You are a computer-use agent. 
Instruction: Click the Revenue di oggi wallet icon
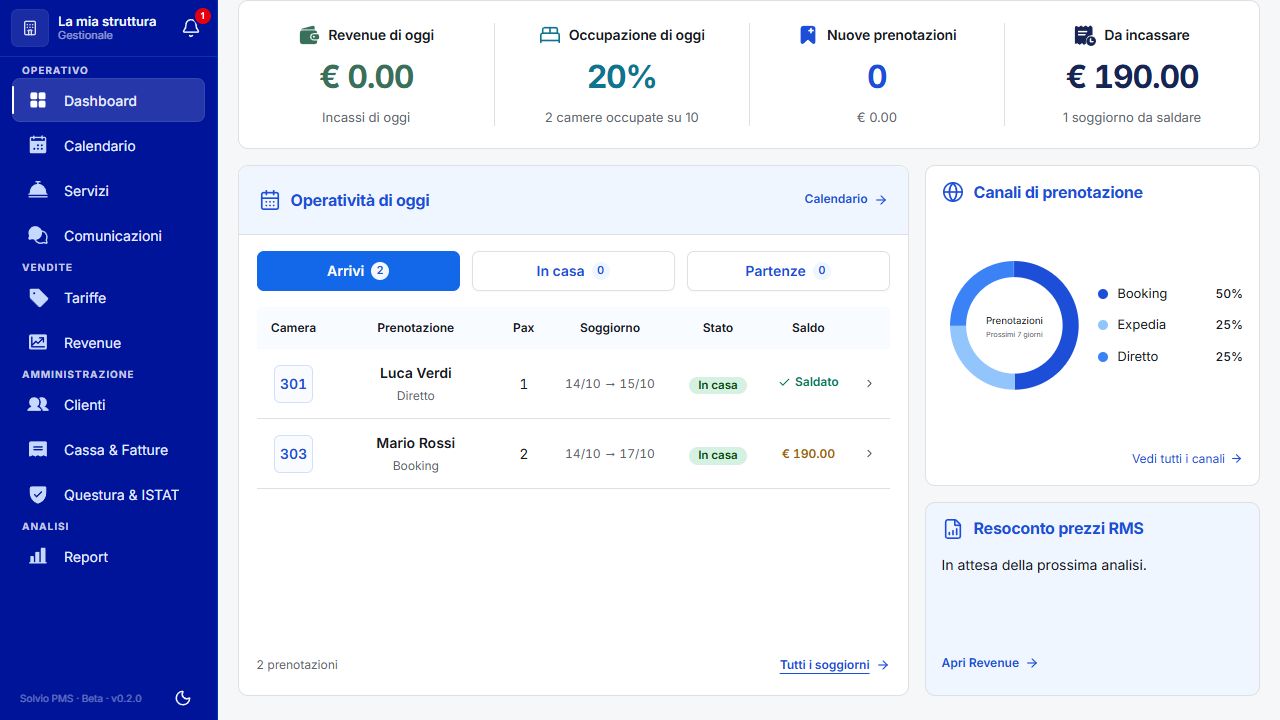tap(310, 35)
